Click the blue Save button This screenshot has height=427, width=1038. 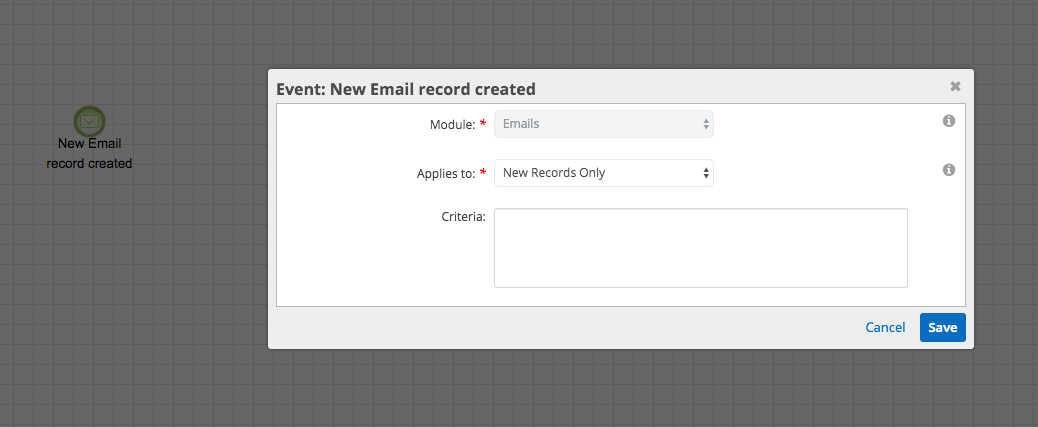pos(943,328)
